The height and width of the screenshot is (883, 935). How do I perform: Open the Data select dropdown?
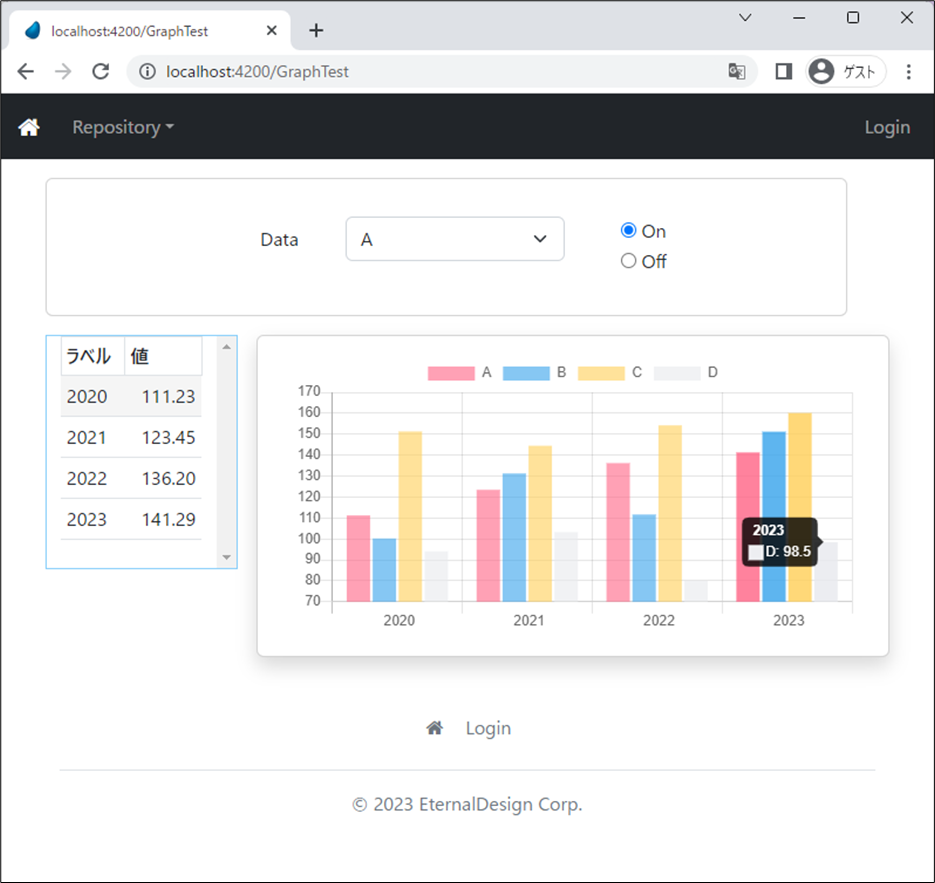[x=454, y=239]
